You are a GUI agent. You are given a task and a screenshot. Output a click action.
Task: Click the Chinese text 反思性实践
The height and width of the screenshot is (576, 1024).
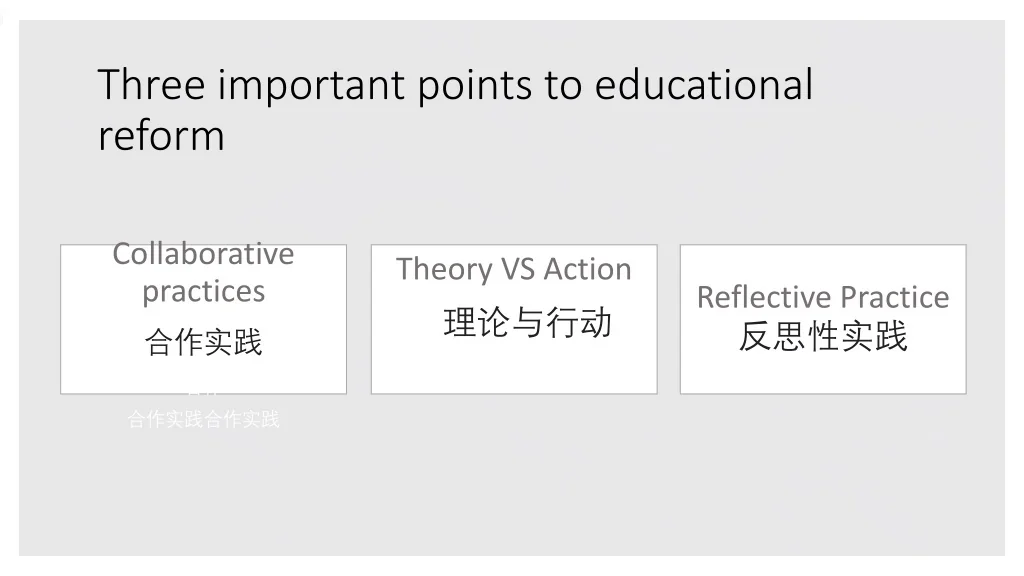pyautogui.click(x=823, y=336)
